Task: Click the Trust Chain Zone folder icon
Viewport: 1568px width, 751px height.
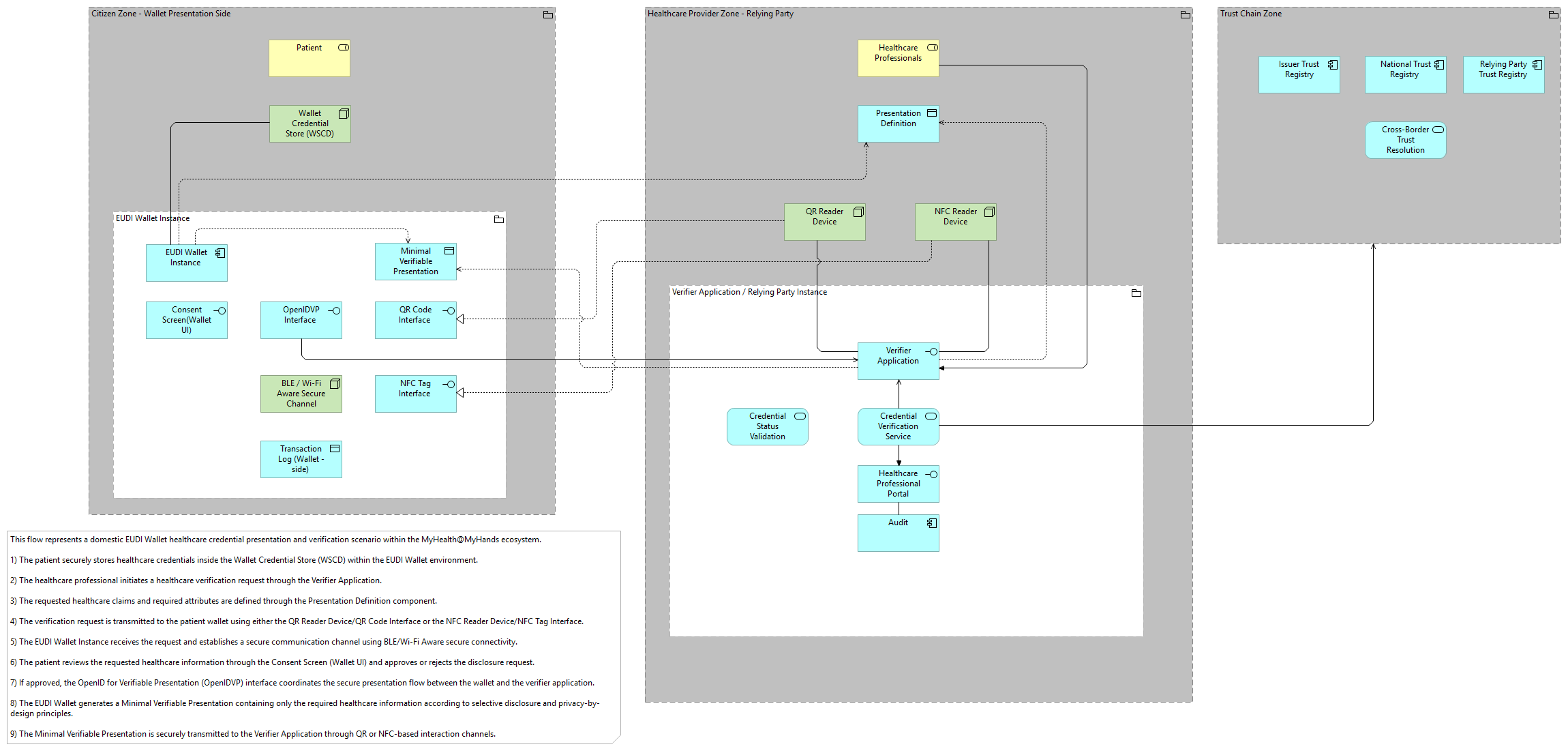Action: pyautogui.click(x=1553, y=14)
